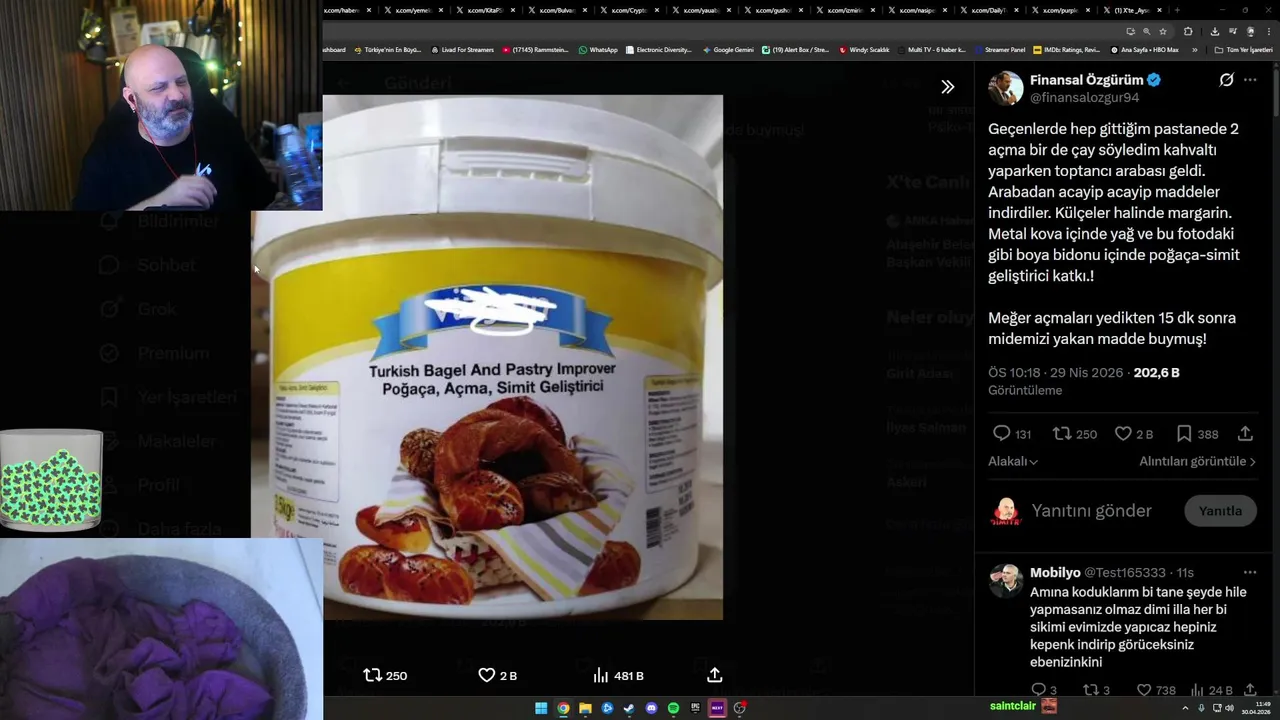Open more options on Finansal Özgürüm post
This screenshot has width=1280, height=720.
1250,80
